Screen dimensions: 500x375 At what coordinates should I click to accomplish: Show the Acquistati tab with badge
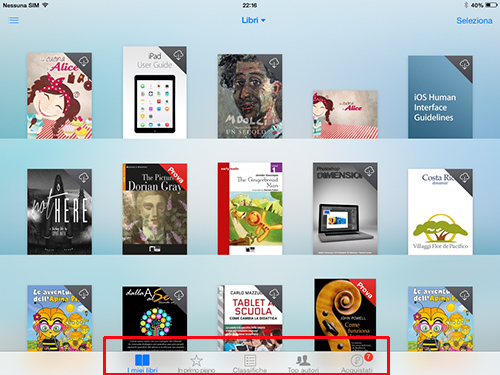[357, 364]
